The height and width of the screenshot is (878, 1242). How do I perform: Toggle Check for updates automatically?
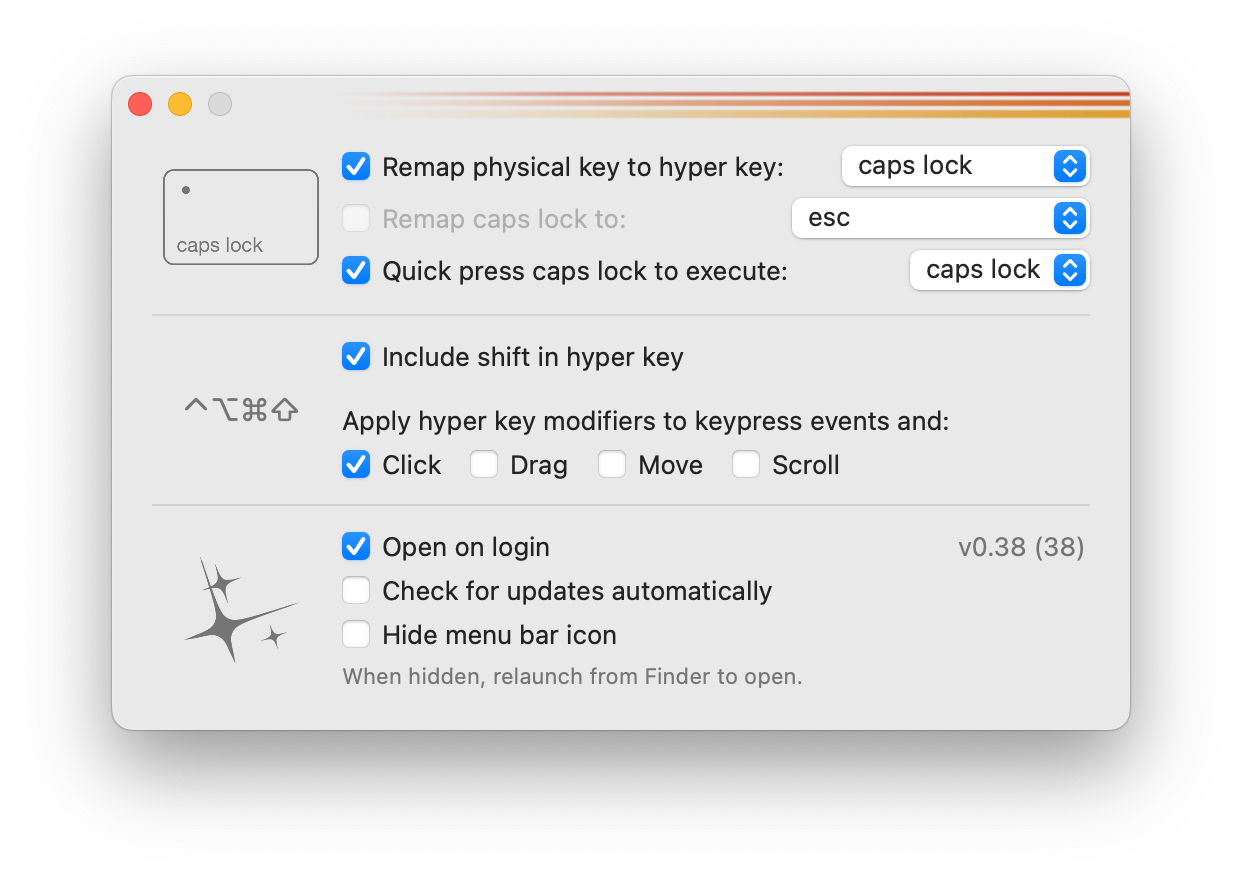click(x=356, y=591)
